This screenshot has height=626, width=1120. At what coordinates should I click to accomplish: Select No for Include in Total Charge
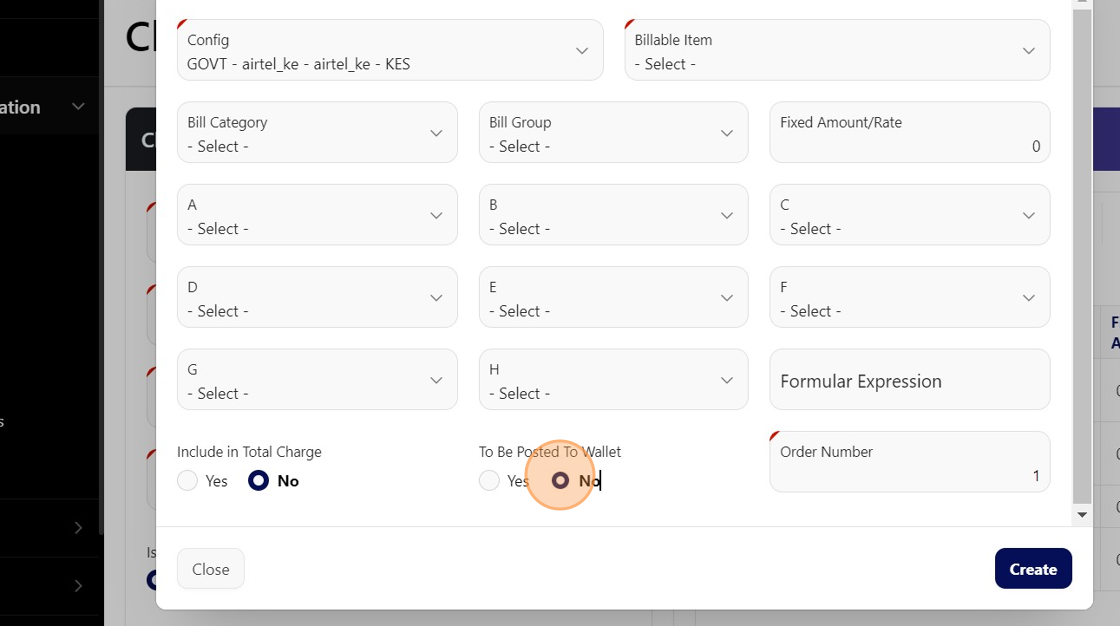(259, 481)
